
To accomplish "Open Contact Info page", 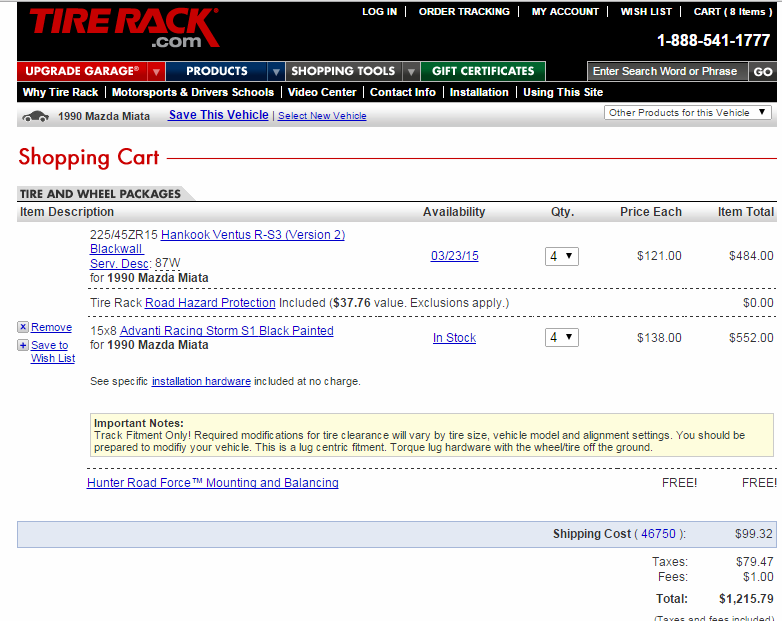I will pyautogui.click(x=402, y=92).
